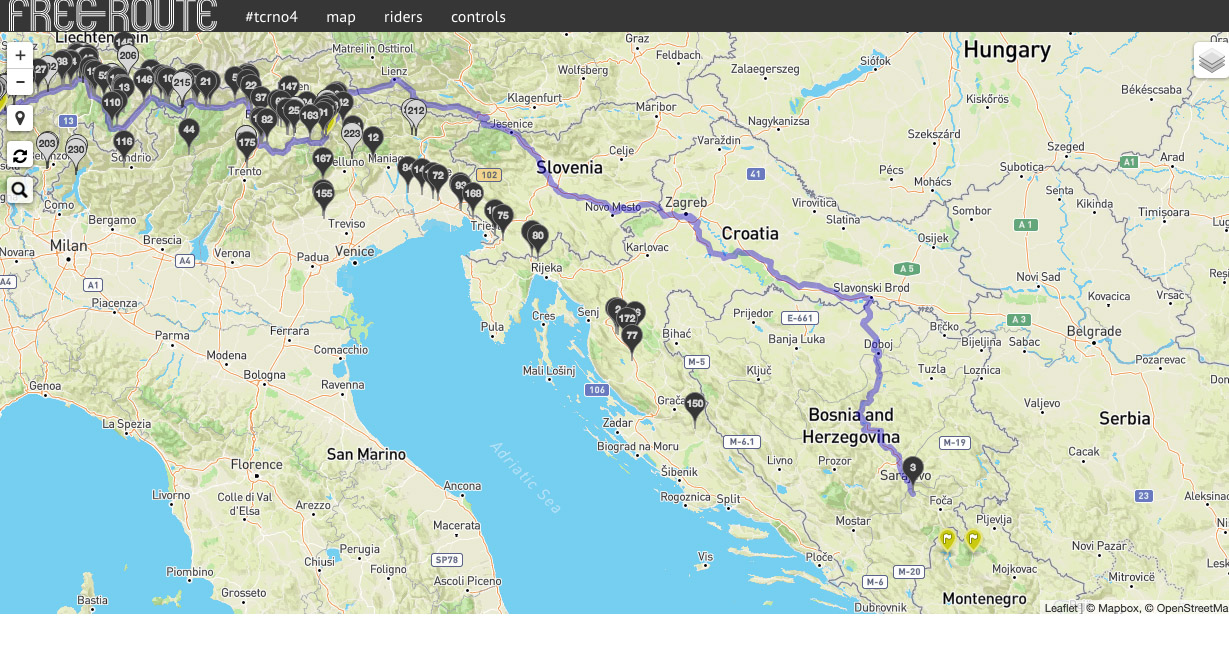Open the riders page
1229x651 pixels.
pyautogui.click(x=403, y=17)
